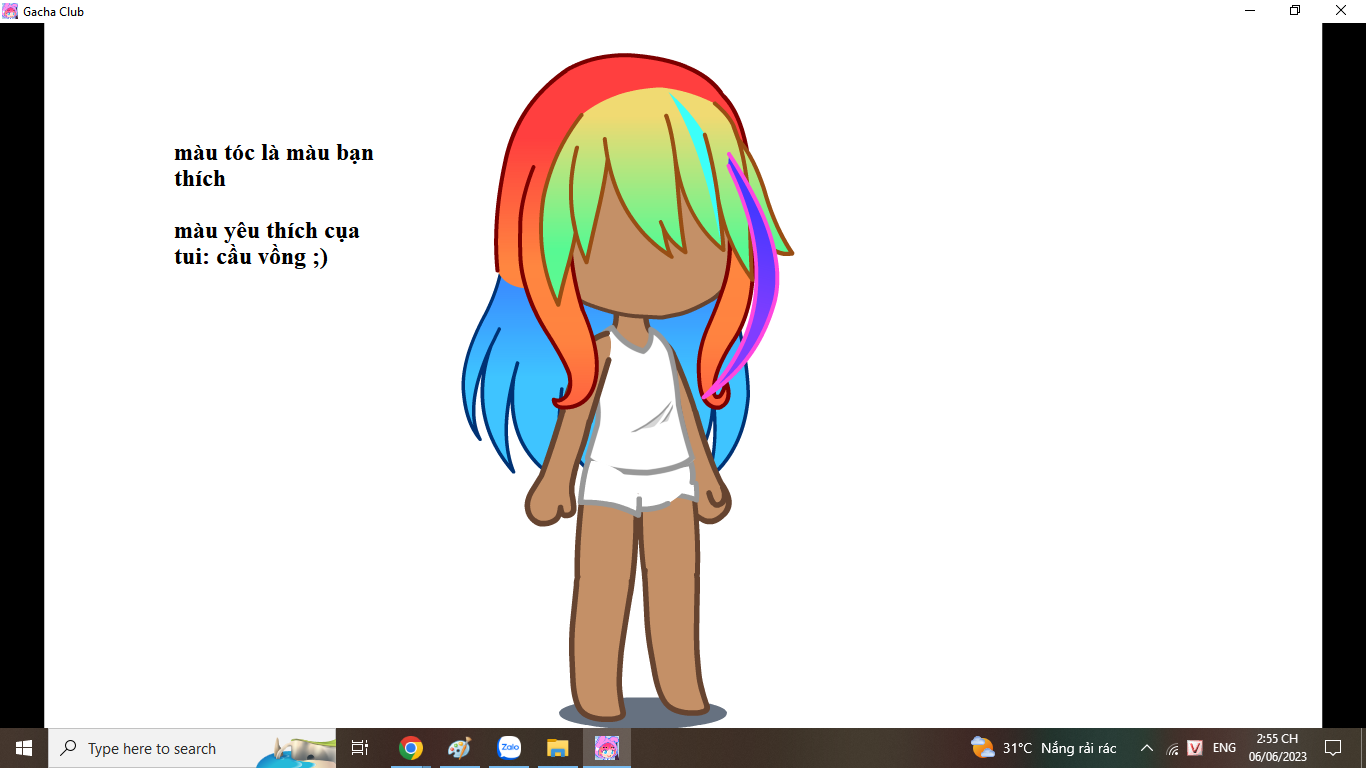Switch the ENG input language indicator

click(1224, 748)
